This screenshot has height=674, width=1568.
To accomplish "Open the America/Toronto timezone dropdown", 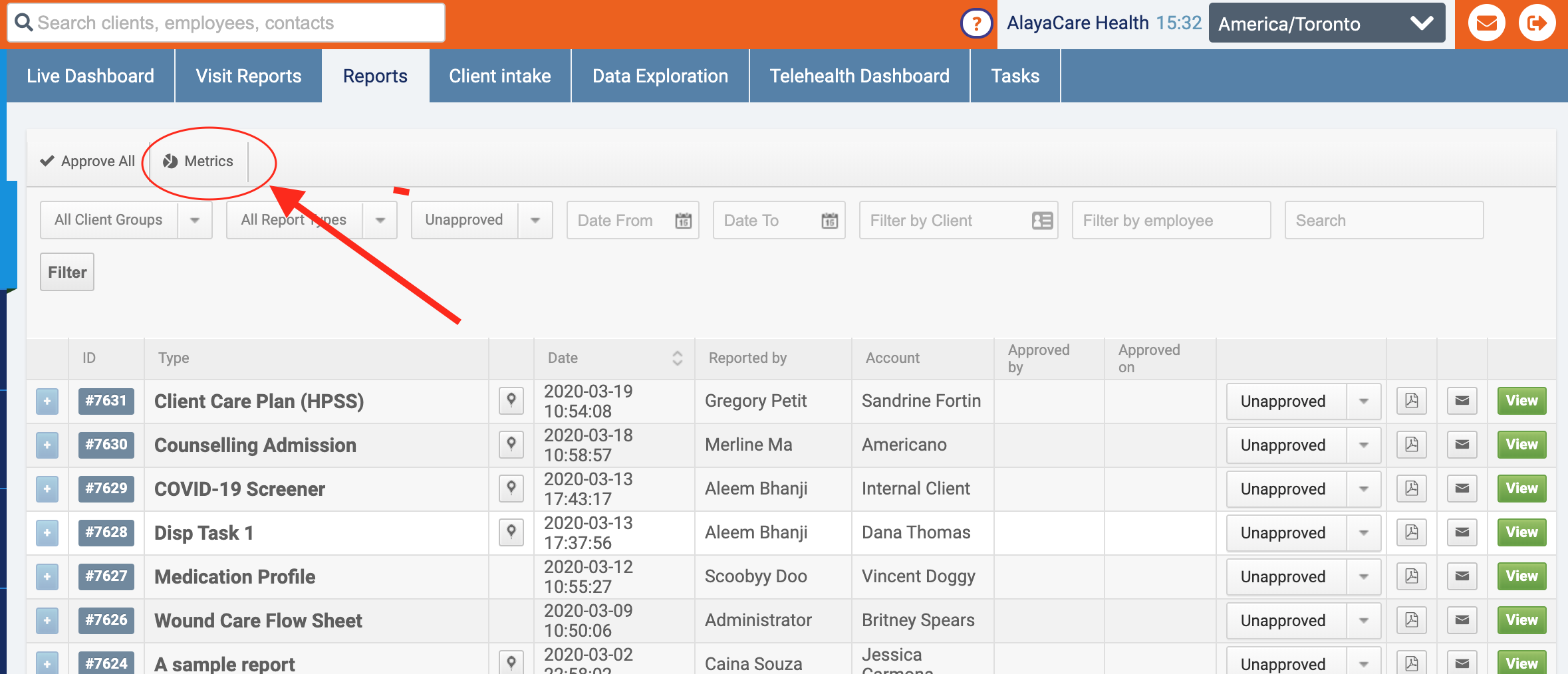I will pos(1326,24).
